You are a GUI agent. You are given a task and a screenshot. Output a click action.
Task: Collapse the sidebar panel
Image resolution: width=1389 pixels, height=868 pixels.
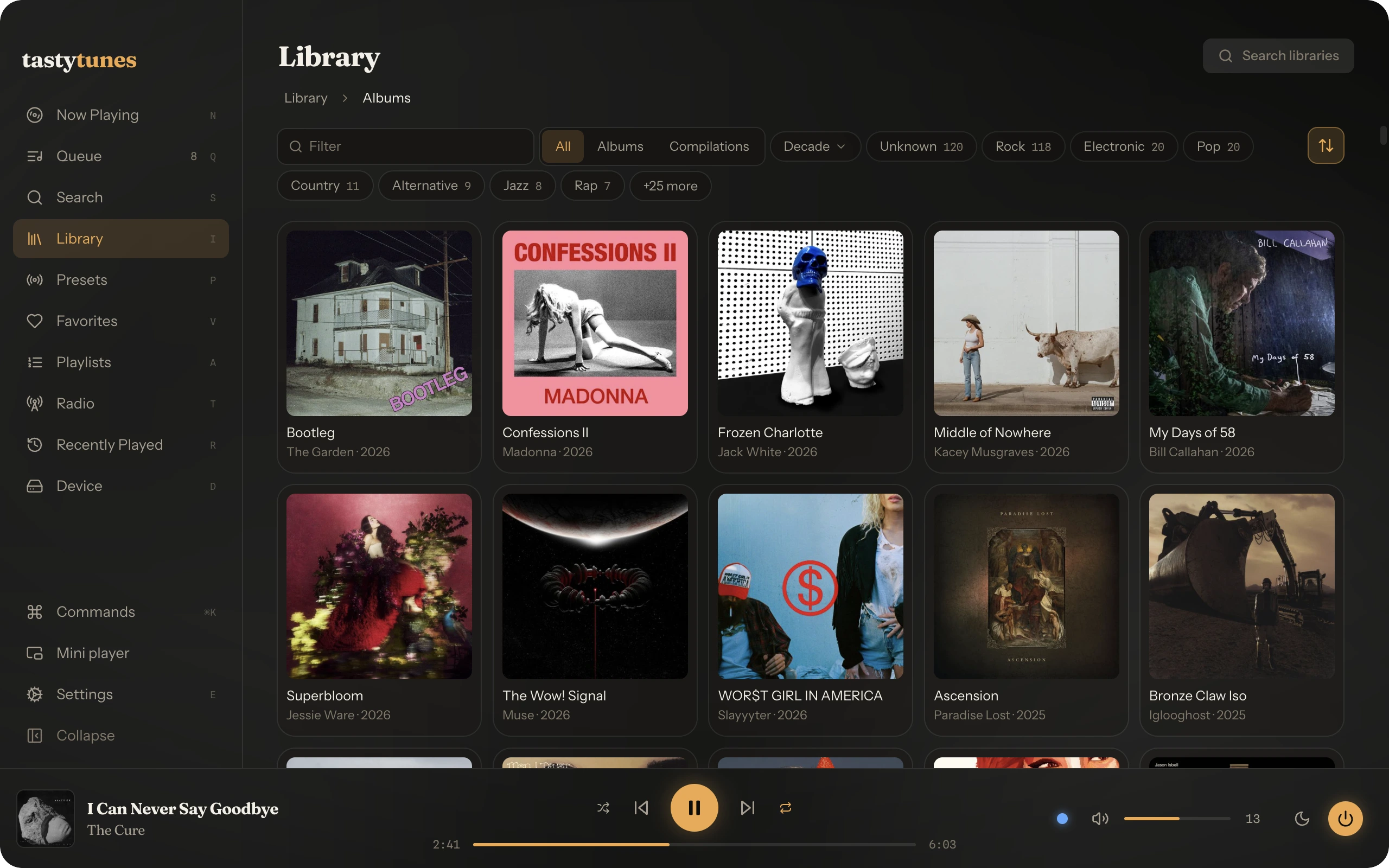[x=120, y=736]
